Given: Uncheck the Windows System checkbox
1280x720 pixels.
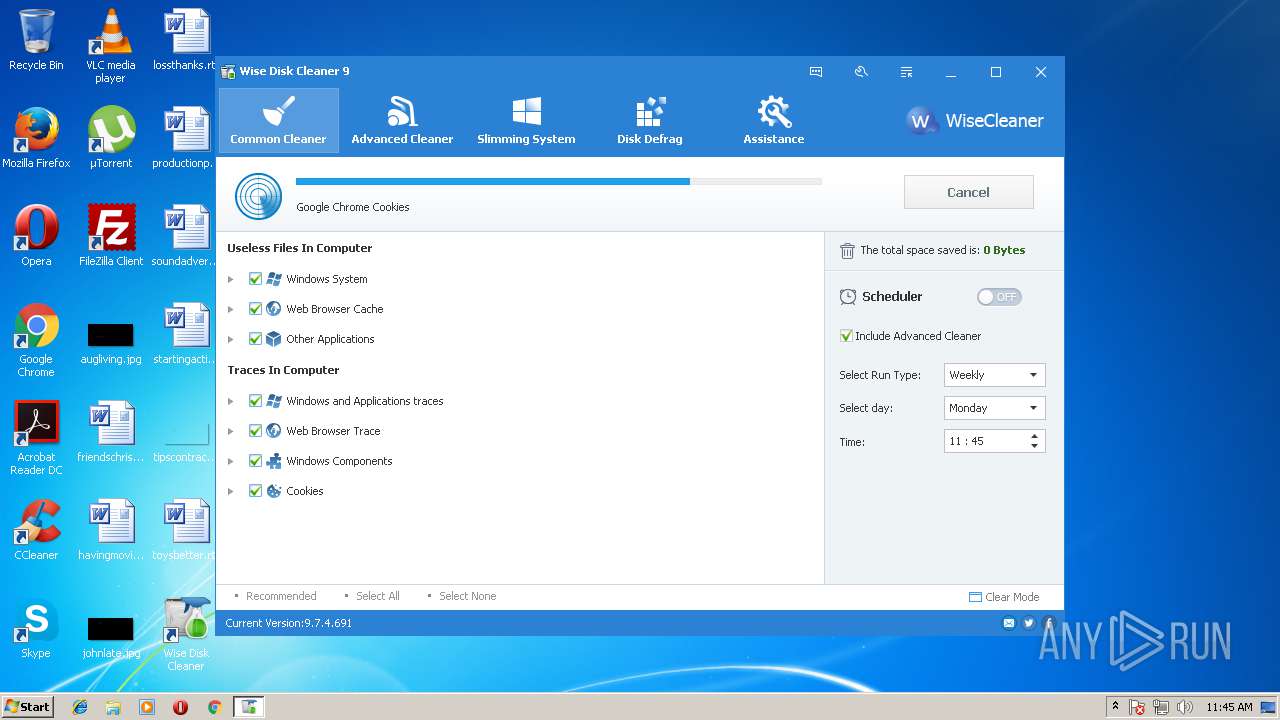Looking at the screenshot, I should 255,279.
